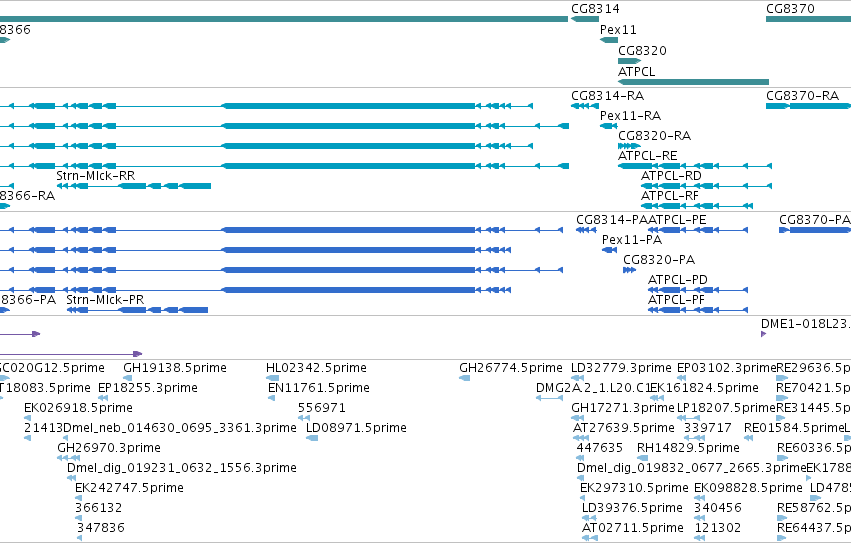The height and width of the screenshot is (543, 851).
Task: Click the EK297310.5prime EST label
Action: coord(634,488)
